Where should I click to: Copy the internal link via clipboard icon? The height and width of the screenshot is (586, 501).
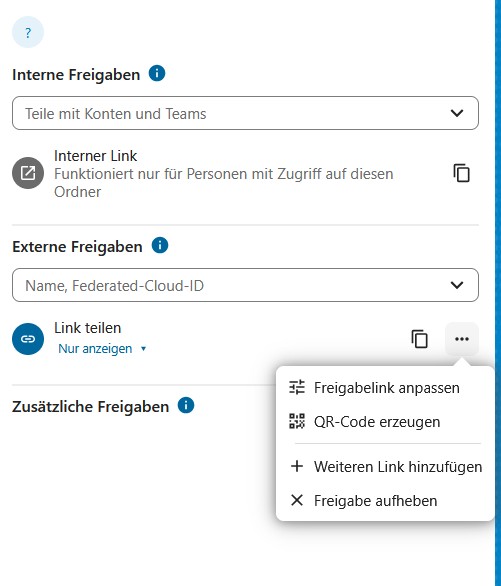pyautogui.click(x=461, y=173)
